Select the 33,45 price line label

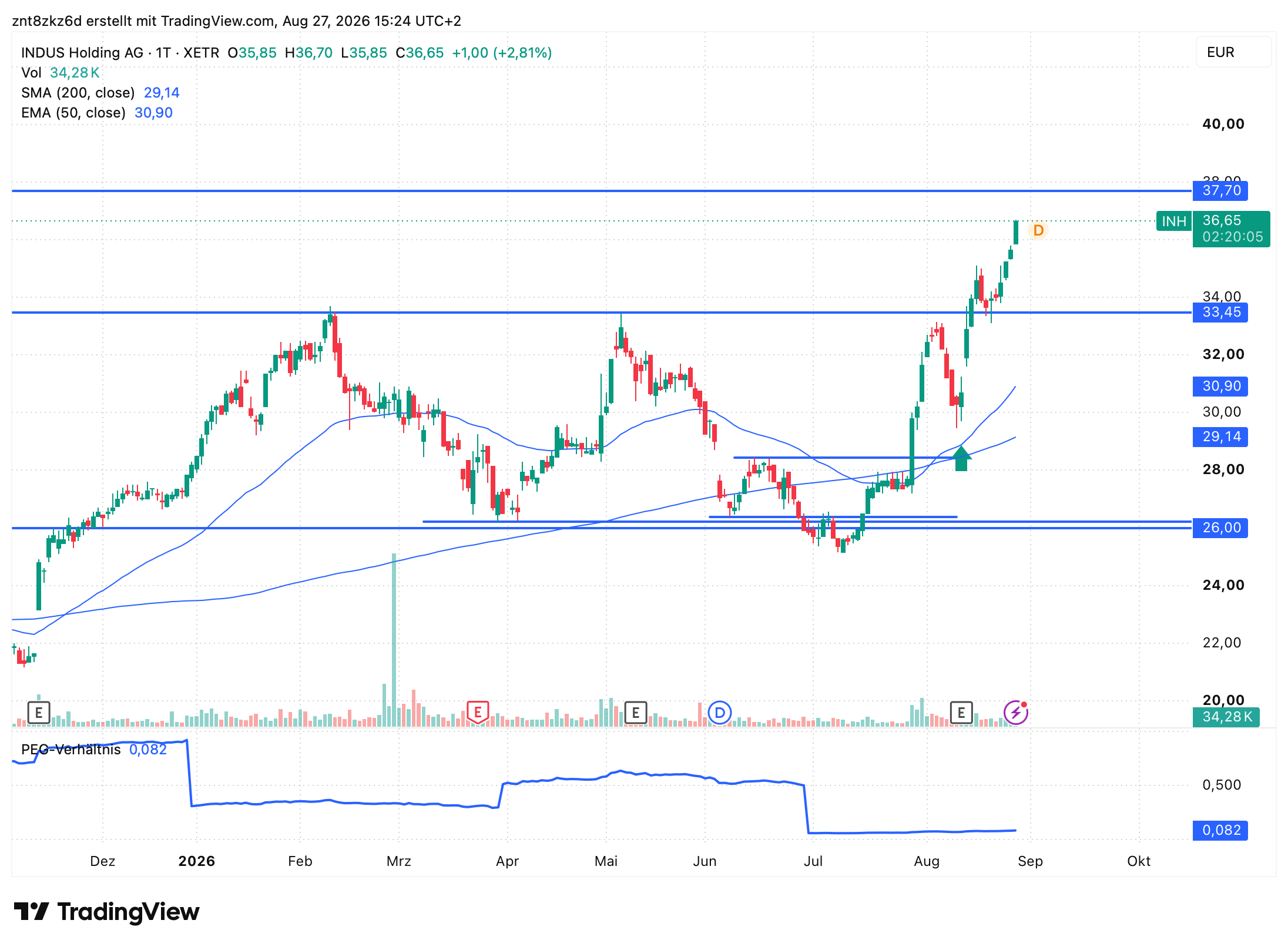[x=1221, y=312]
